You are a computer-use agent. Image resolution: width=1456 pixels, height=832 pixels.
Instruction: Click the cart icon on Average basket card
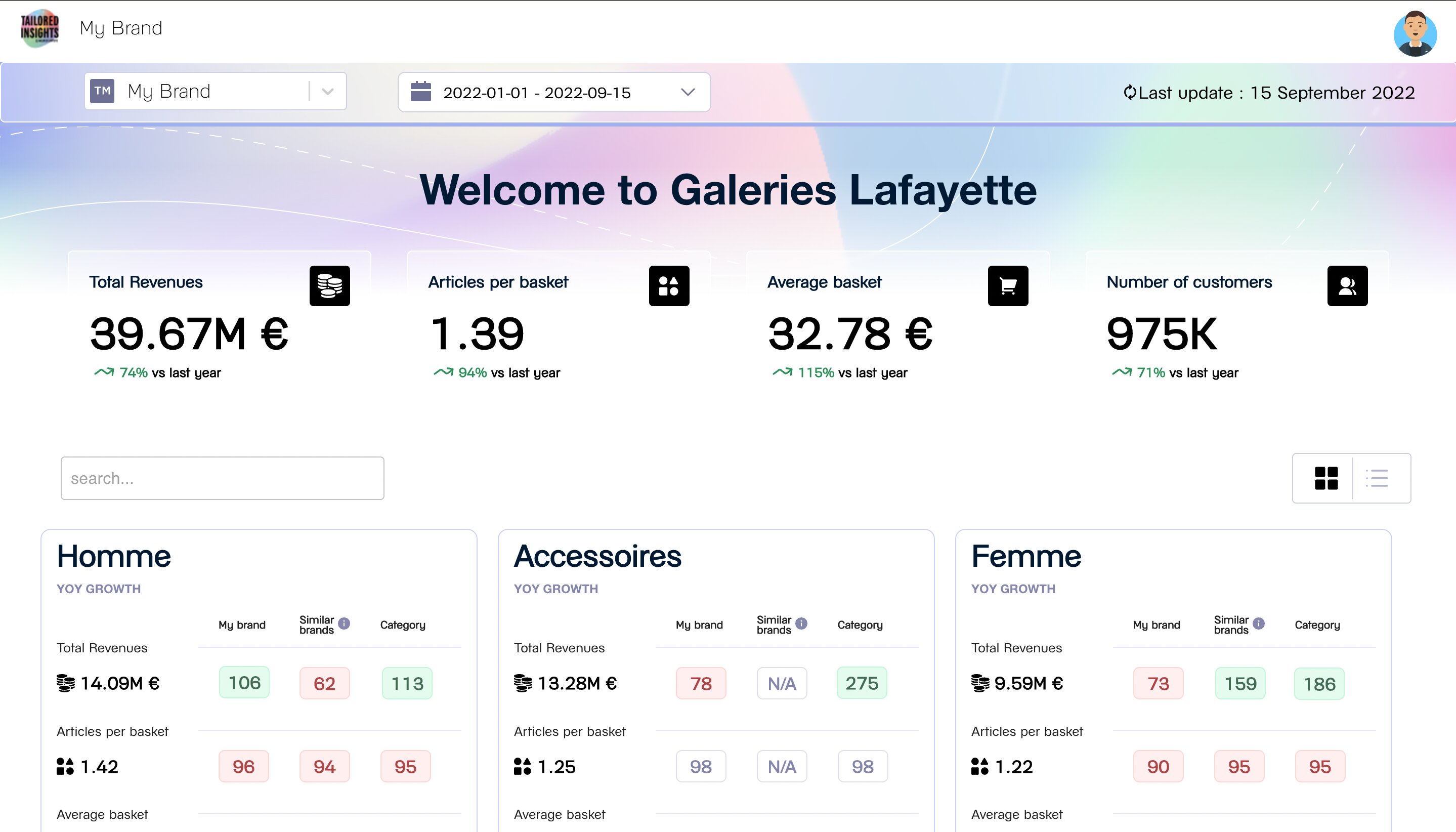(1008, 286)
